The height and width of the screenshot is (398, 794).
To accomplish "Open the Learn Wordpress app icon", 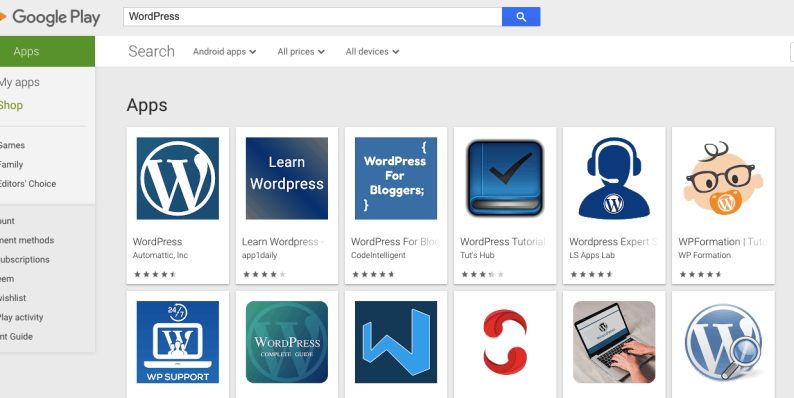I will point(287,178).
